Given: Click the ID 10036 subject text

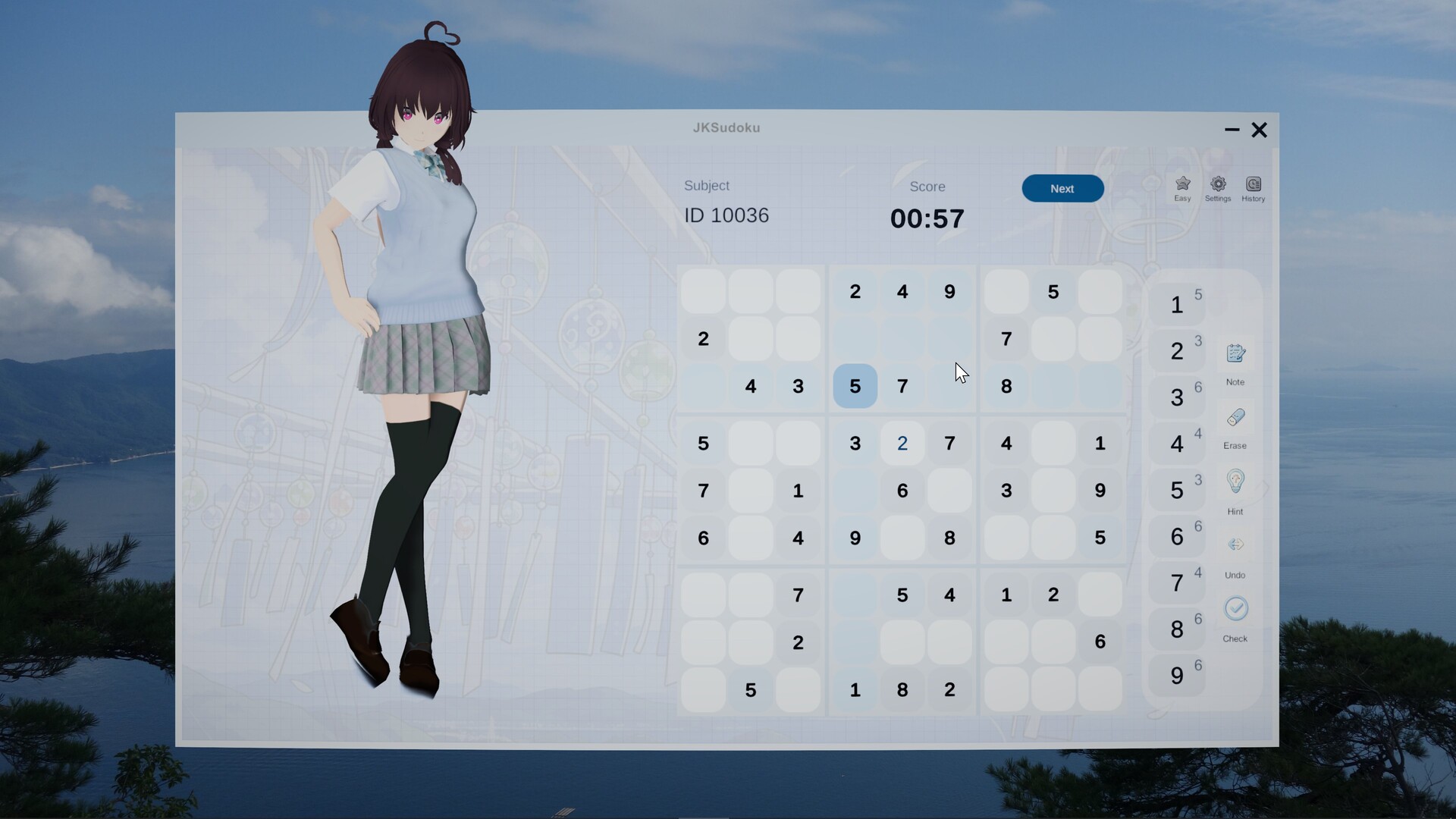Looking at the screenshot, I should click(726, 215).
